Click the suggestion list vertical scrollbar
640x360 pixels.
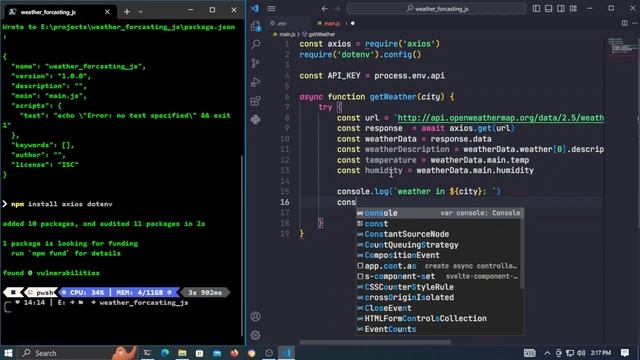522,248
